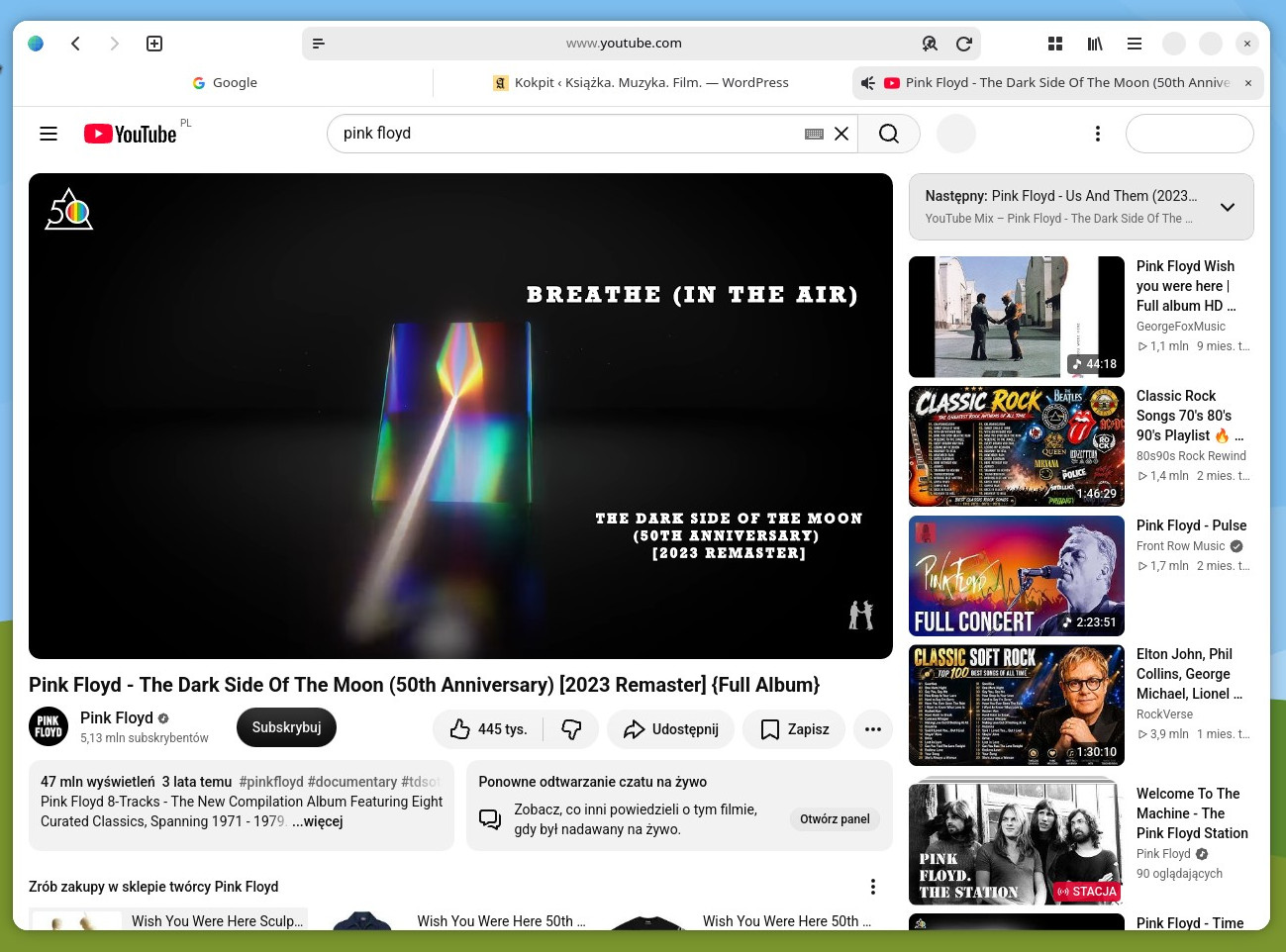The width and height of the screenshot is (1286, 952).
Task: Open the Classic Rock playlist thumbnail
Action: pos(1017,446)
